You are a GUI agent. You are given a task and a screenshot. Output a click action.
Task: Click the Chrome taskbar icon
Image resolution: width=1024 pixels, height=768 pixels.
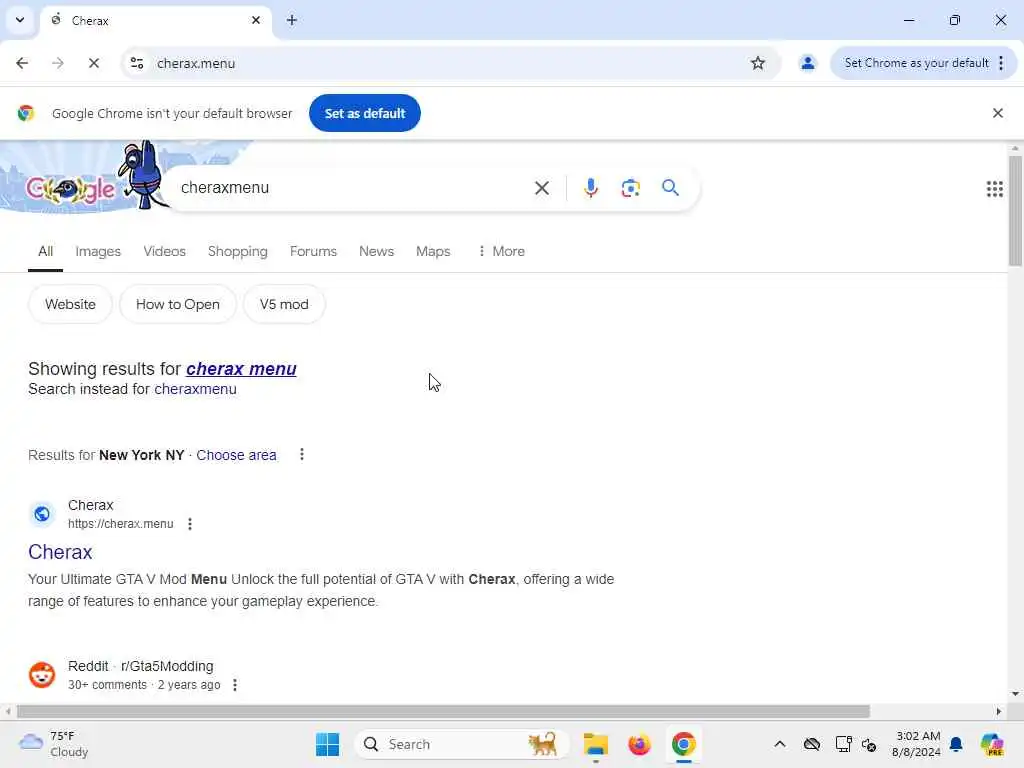tap(683, 744)
